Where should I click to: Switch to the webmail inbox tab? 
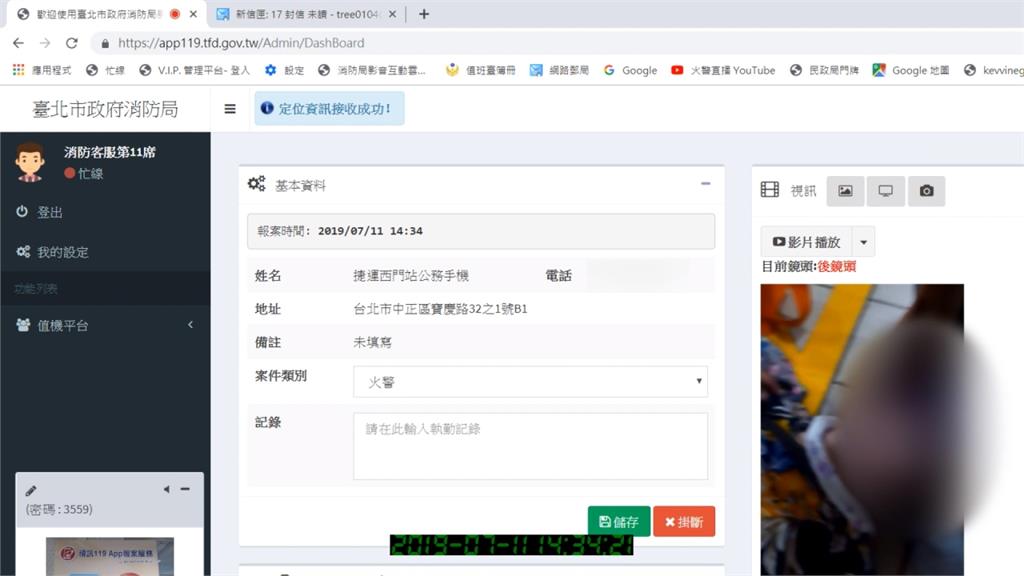[x=298, y=14]
